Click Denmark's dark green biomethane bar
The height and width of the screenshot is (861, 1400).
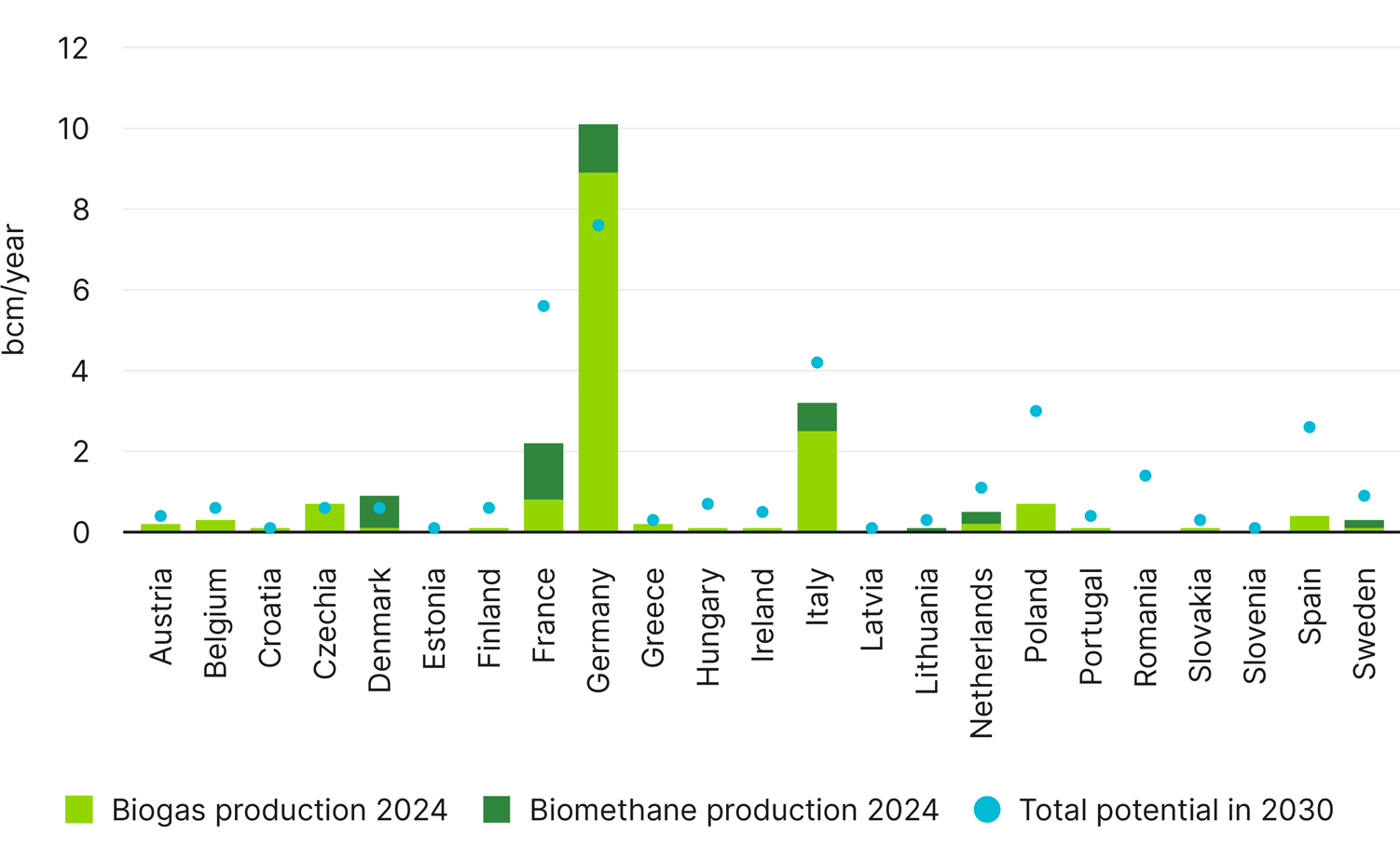tap(379, 512)
